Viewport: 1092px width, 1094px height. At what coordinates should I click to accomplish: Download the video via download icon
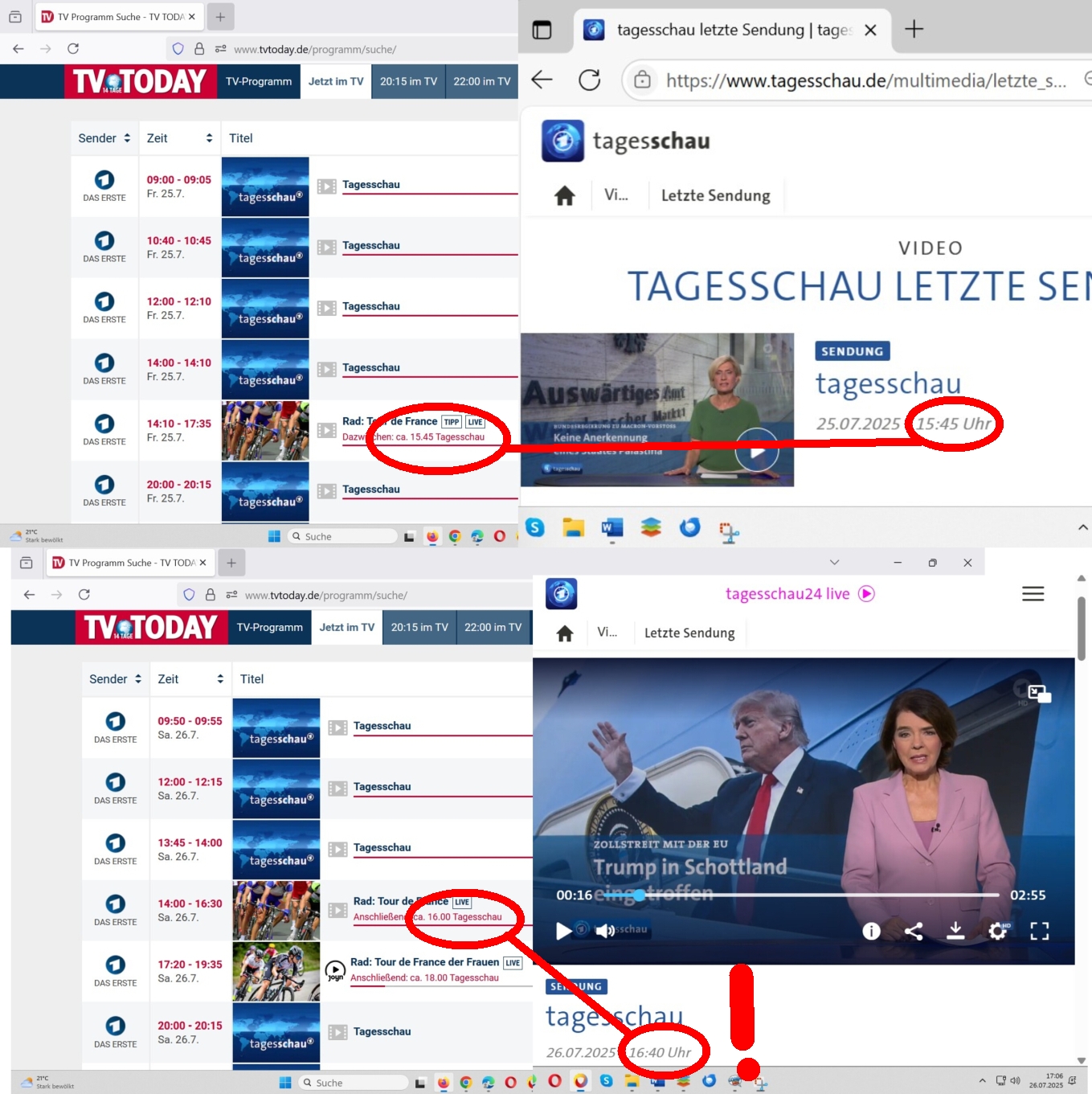point(955,931)
